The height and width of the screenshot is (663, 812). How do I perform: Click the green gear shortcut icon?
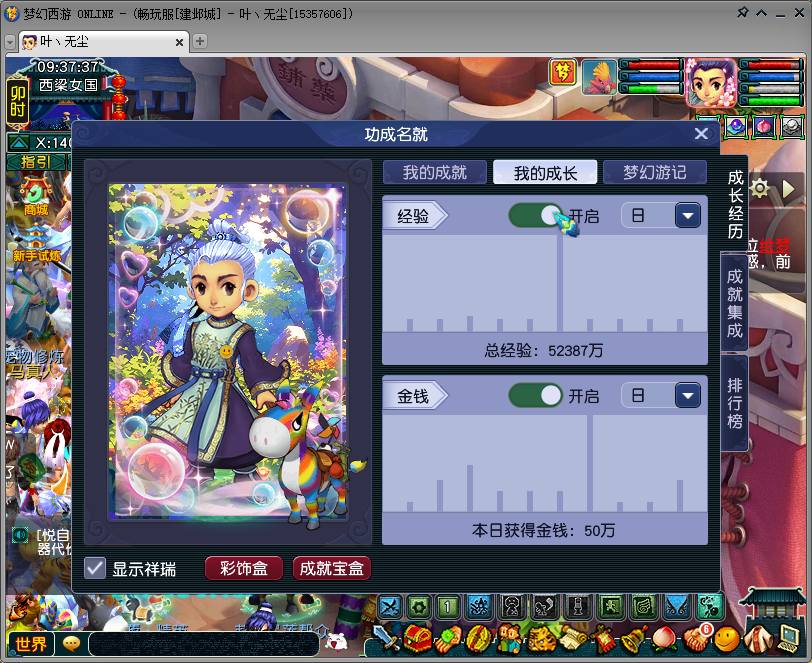click(x=419, y=606)
